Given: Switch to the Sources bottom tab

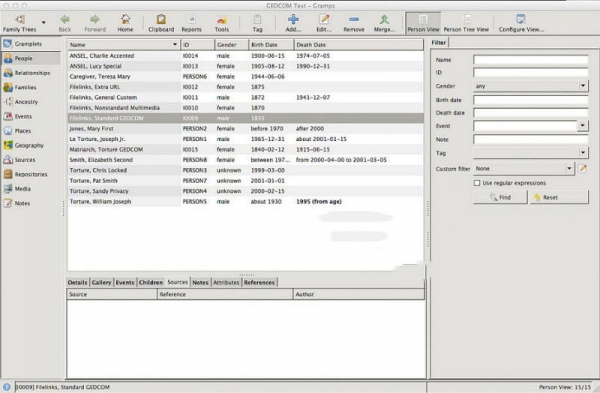Looking at the screenshot, I should (x=178, y=282).
